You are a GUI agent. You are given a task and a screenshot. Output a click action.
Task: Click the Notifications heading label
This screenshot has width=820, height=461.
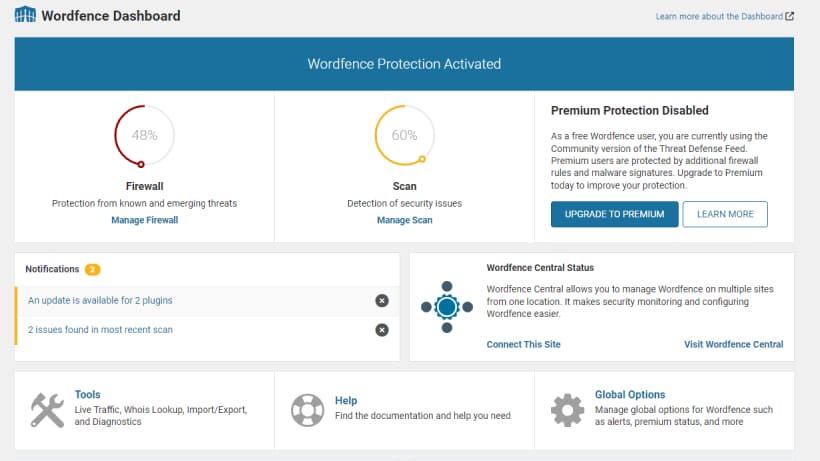[x=52, y=269]
